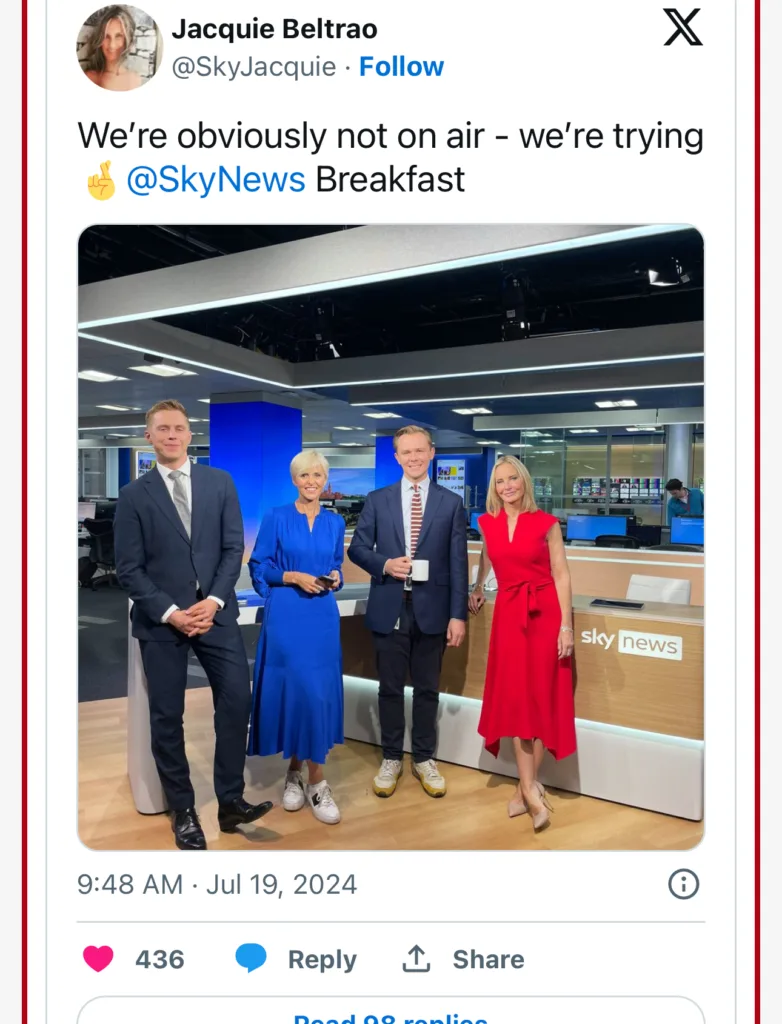This screenshot has width=782, height=1024.
Task: Click the share upload arrow icon
Action: click(x=415, y=958)
